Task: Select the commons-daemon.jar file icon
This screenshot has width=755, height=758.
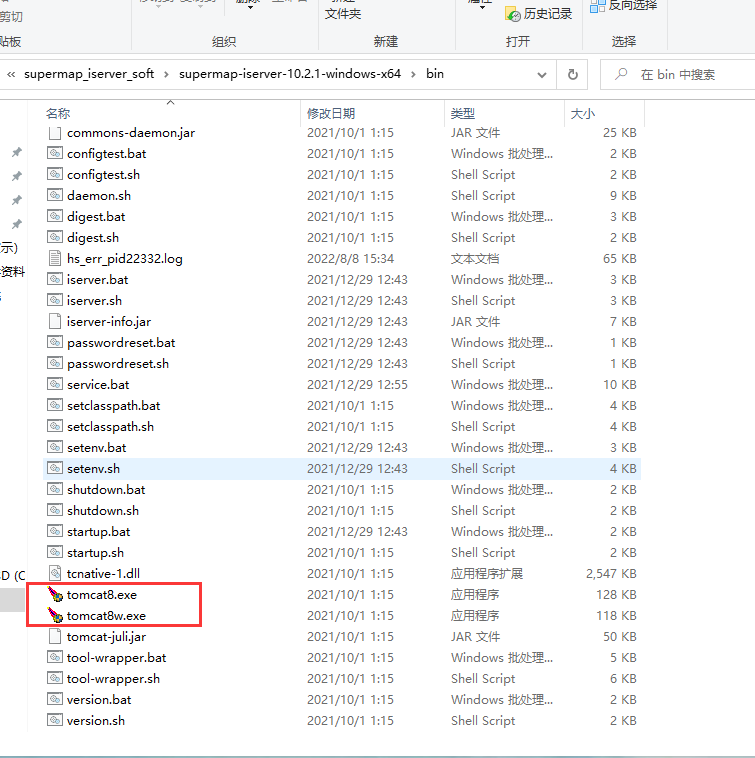Action: point(55,133)
